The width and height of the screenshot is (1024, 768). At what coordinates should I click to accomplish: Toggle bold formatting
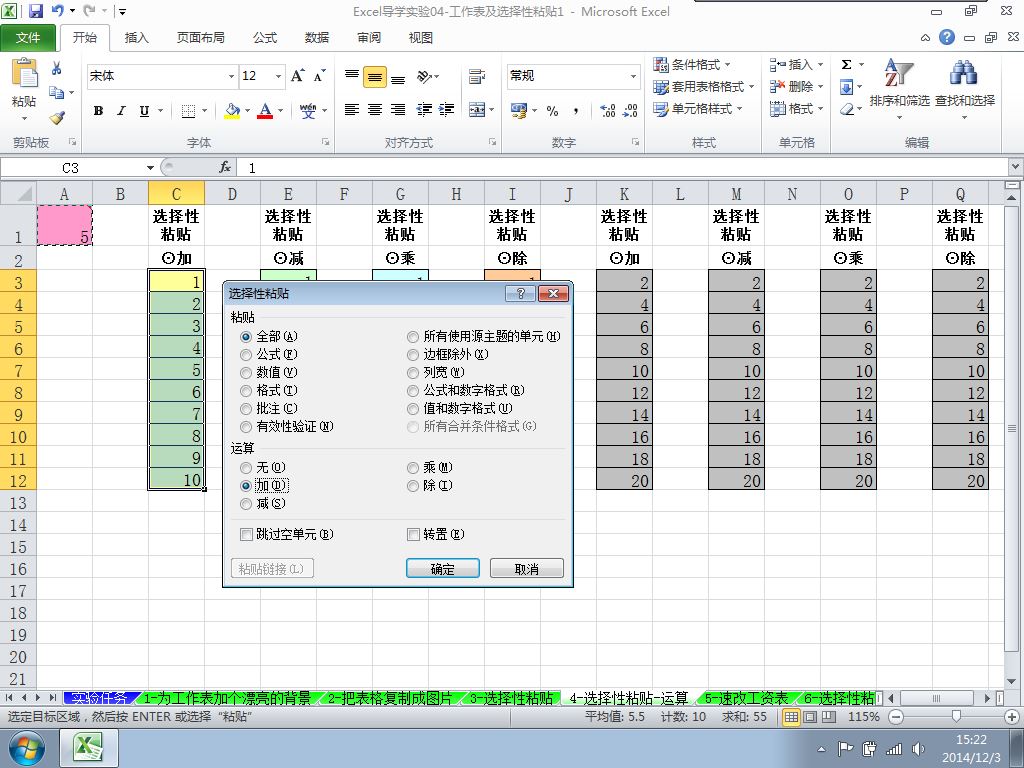point(98,111)
